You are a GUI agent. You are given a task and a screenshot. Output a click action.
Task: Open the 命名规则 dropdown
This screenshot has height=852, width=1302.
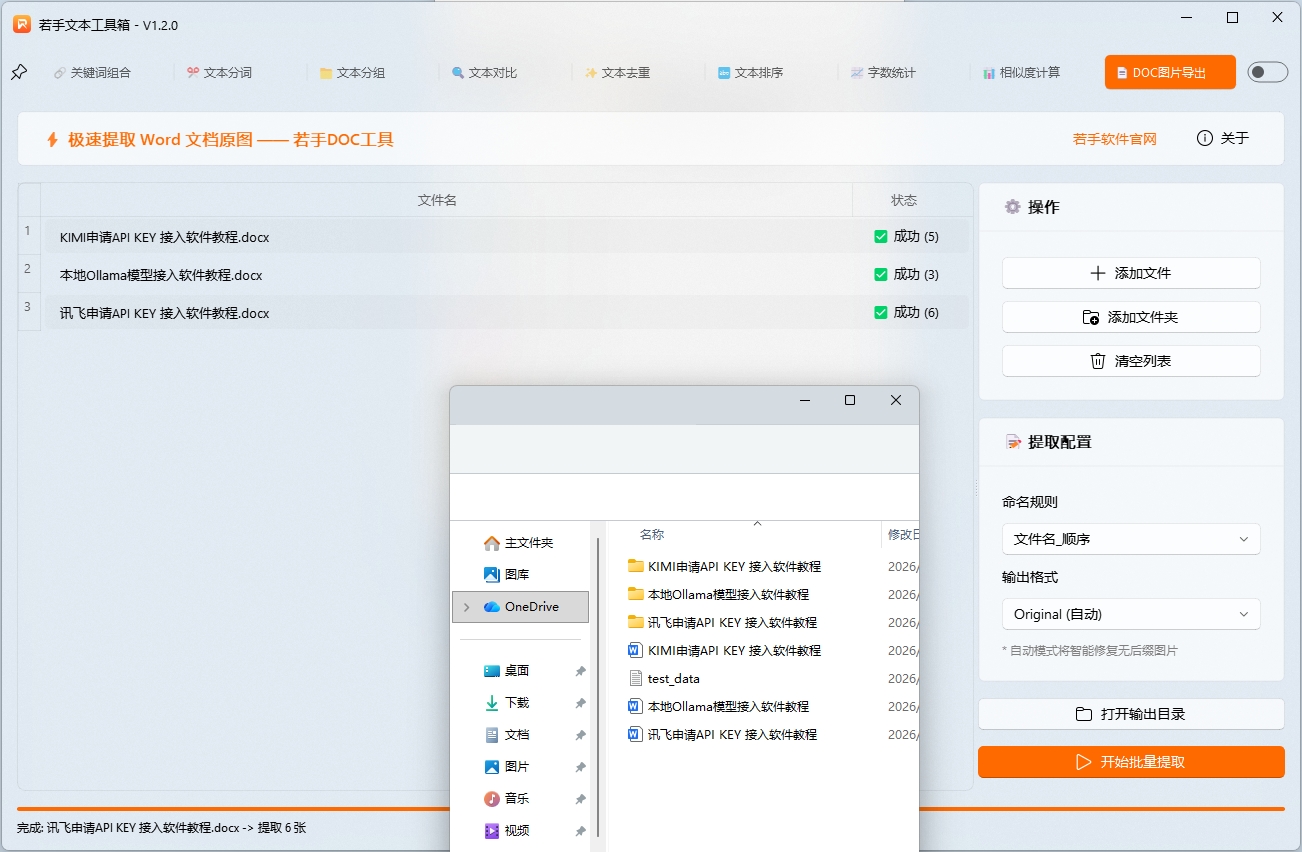click(1130, 539)
